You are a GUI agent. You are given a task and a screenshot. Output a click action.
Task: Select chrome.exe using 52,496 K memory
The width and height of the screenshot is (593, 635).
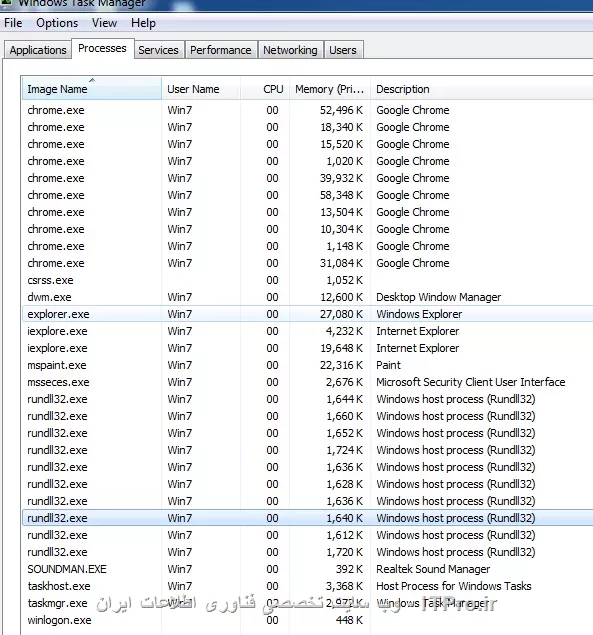click(x=308, y=110)
